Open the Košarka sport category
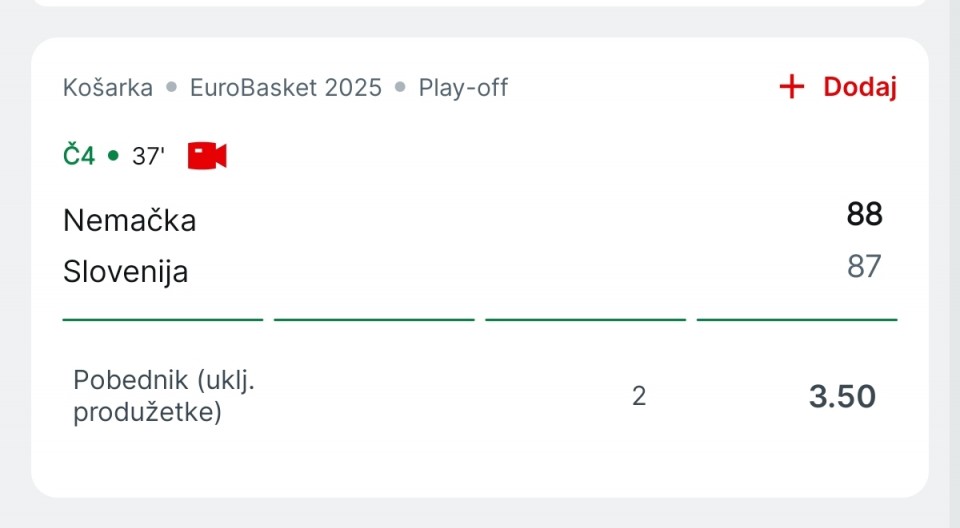The height and width of the screenshot is (528, 960). 108,88
